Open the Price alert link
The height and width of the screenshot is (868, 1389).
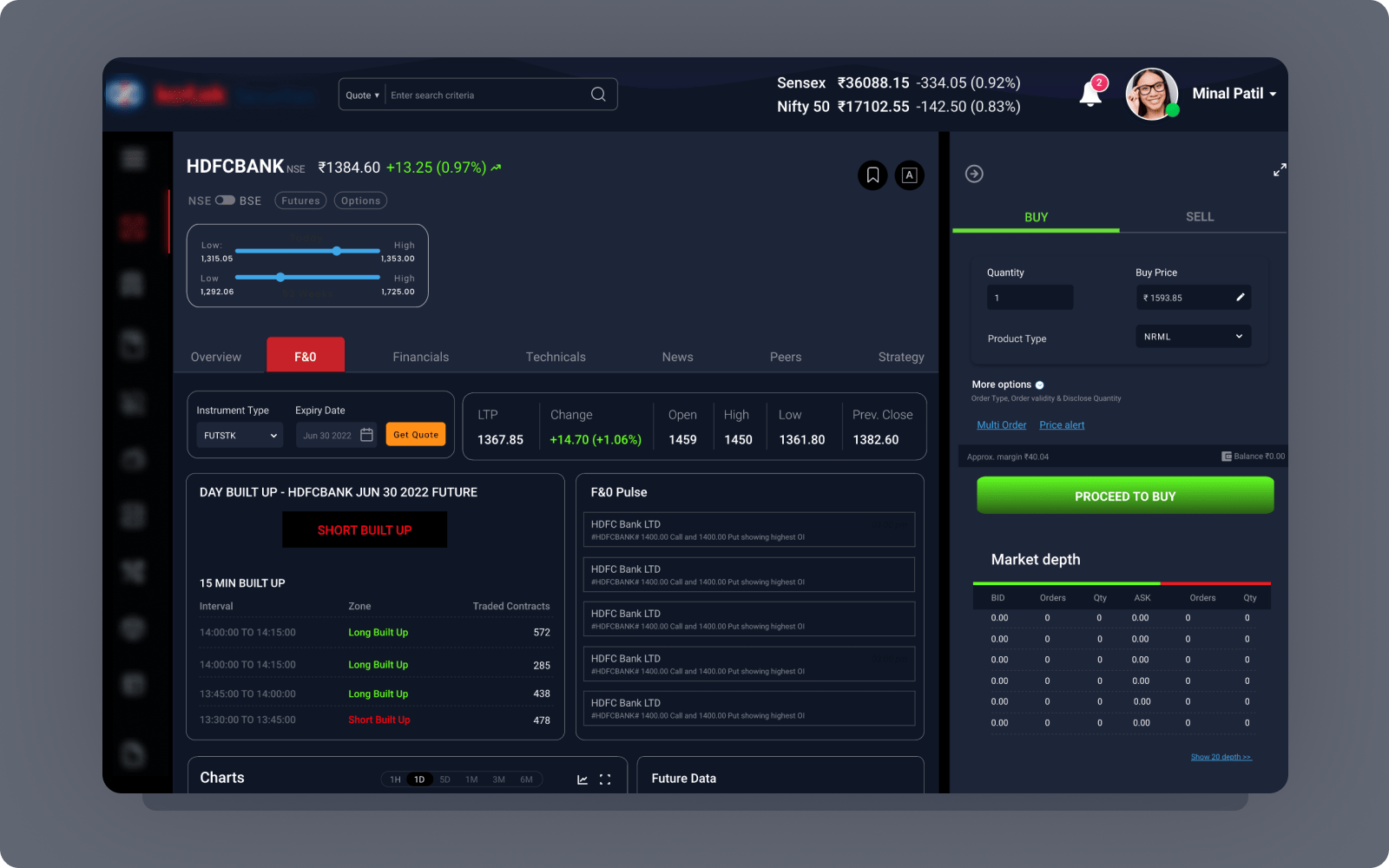1062,425
